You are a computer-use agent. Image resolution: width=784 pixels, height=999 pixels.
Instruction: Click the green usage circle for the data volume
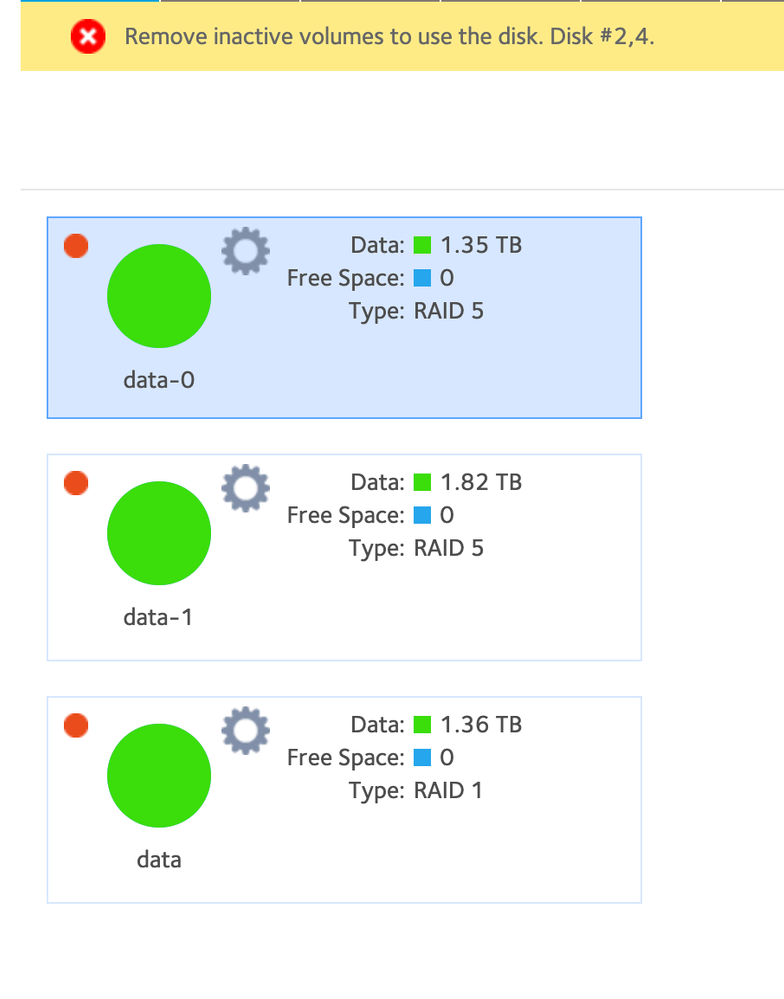point(159,775)
